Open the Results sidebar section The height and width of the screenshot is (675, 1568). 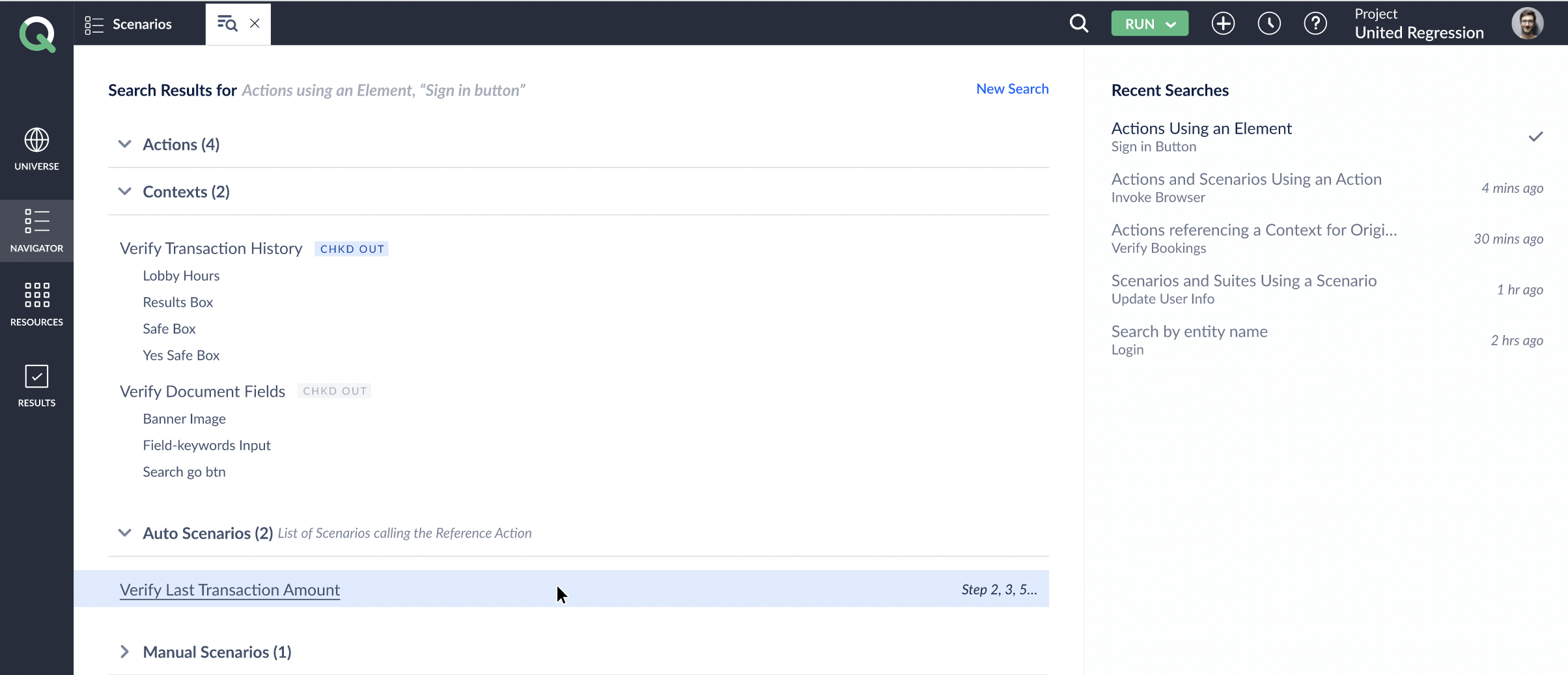tap(36, 386)
